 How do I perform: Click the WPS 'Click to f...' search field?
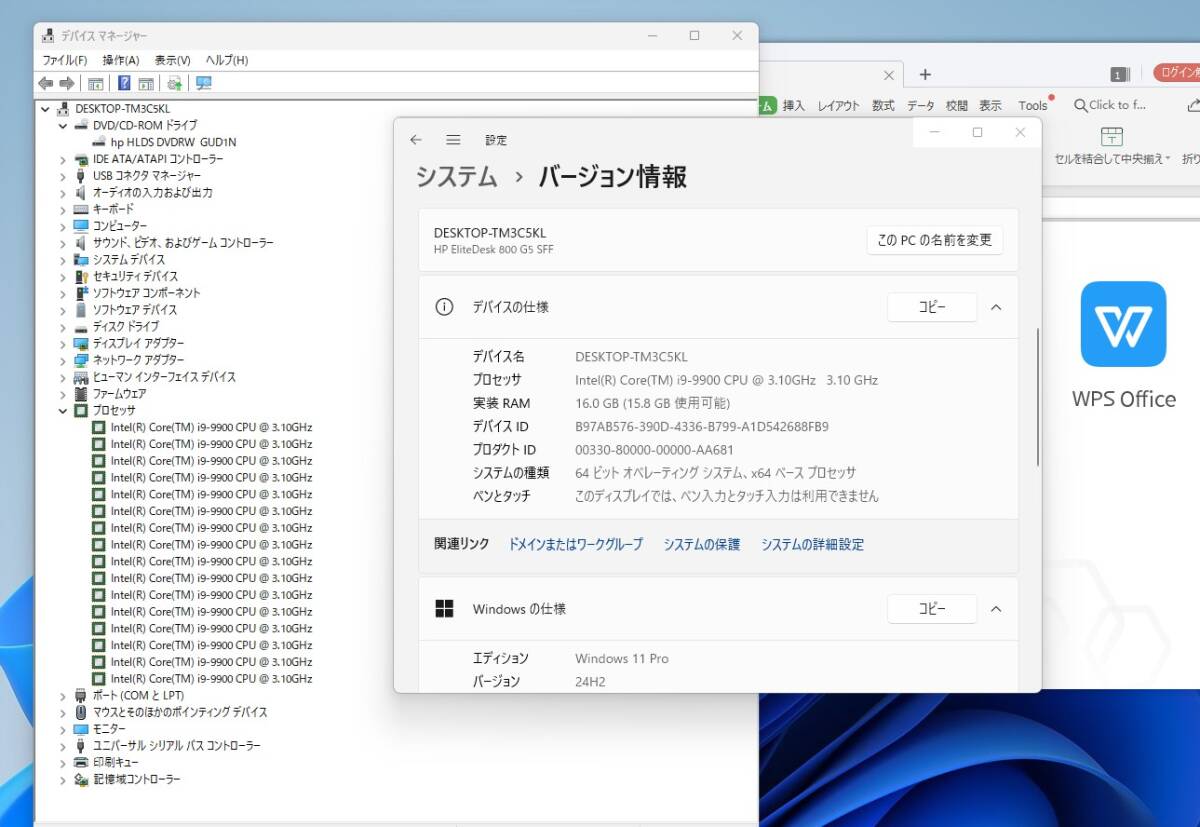tap(1111, 105)
